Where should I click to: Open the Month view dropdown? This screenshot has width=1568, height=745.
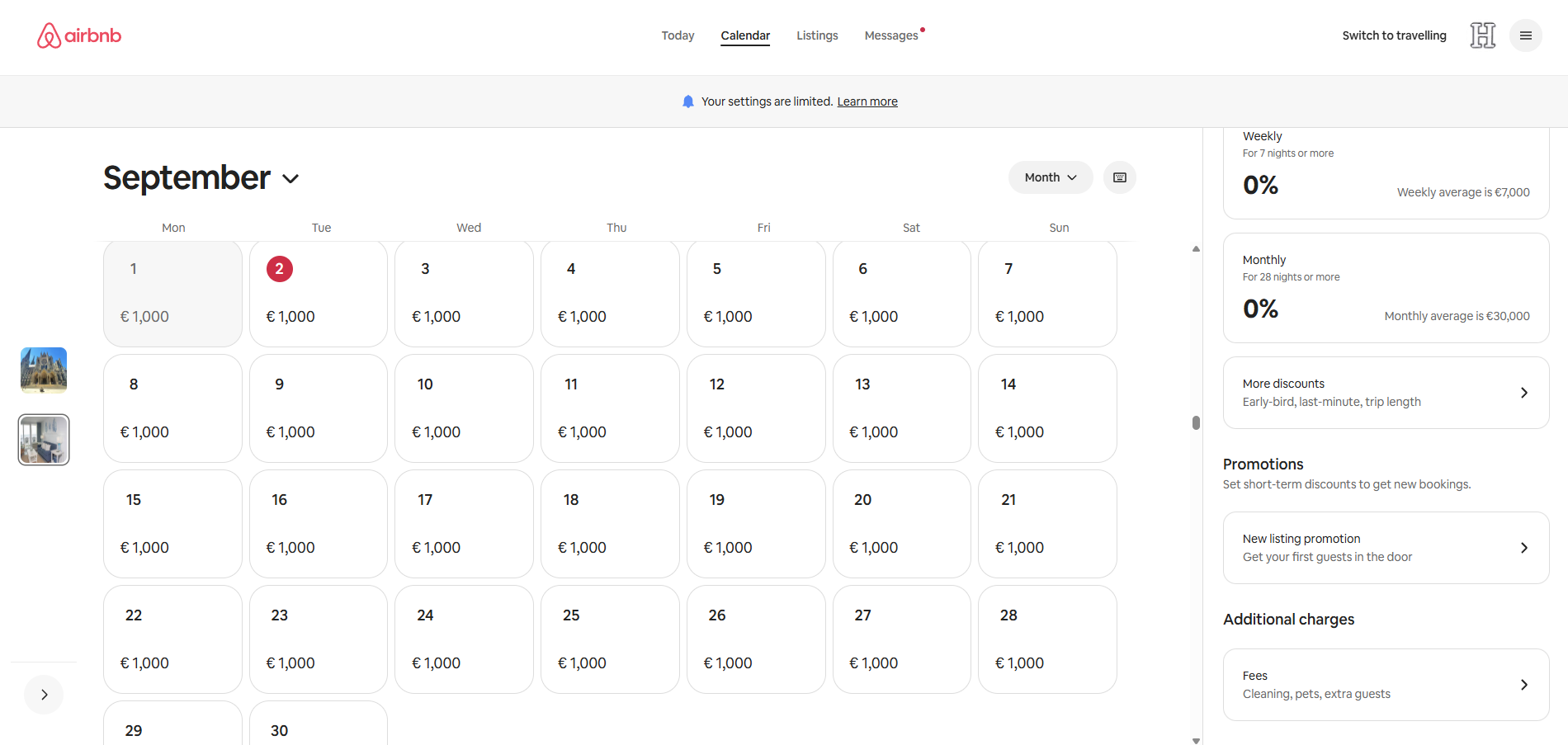point(1050,177)
